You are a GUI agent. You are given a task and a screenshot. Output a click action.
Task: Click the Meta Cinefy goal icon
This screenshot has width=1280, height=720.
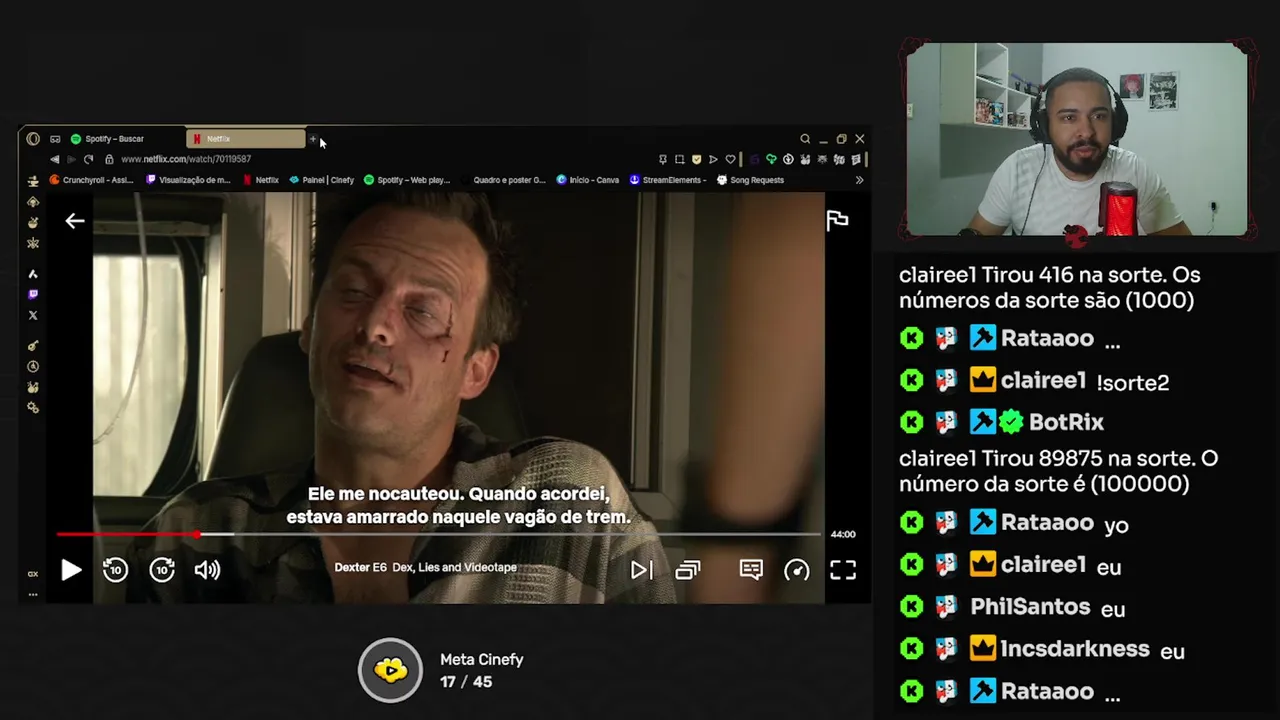(x=391, y=670)
